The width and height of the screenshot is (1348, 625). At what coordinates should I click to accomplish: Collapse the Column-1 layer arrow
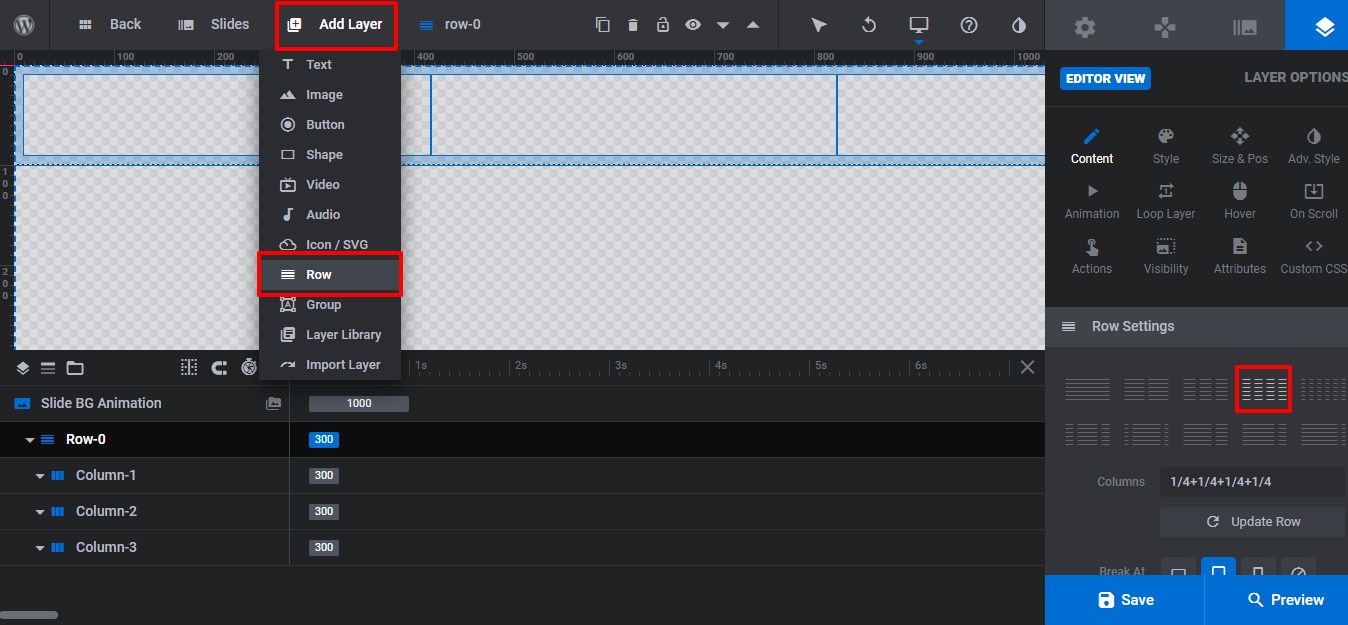40,476
